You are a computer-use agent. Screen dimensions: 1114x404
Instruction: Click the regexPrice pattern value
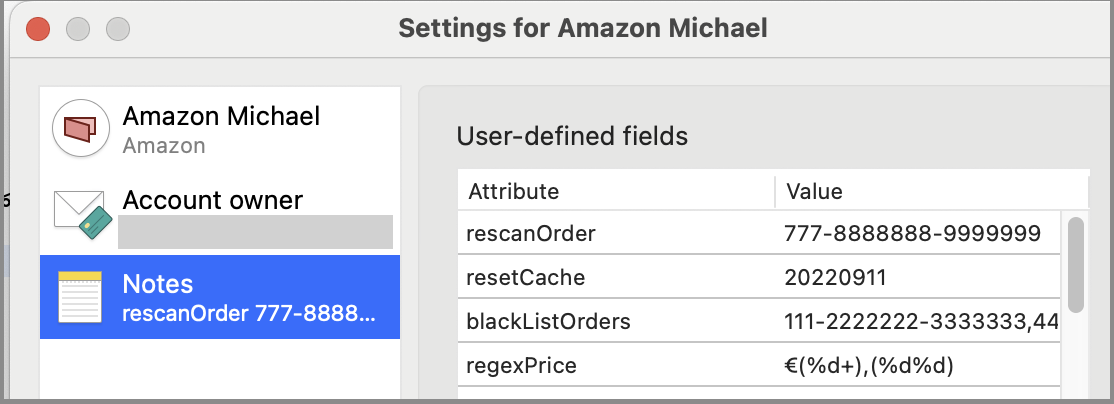point(870,365)
